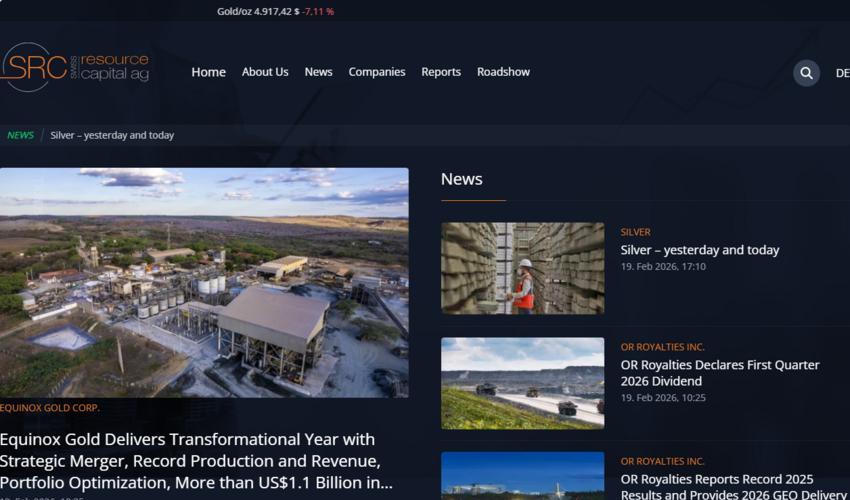The width and height of the screenshot is (850, 500).
Task: Open the article 'Silver – yesterday and today'
Action: tap(700, 250)
